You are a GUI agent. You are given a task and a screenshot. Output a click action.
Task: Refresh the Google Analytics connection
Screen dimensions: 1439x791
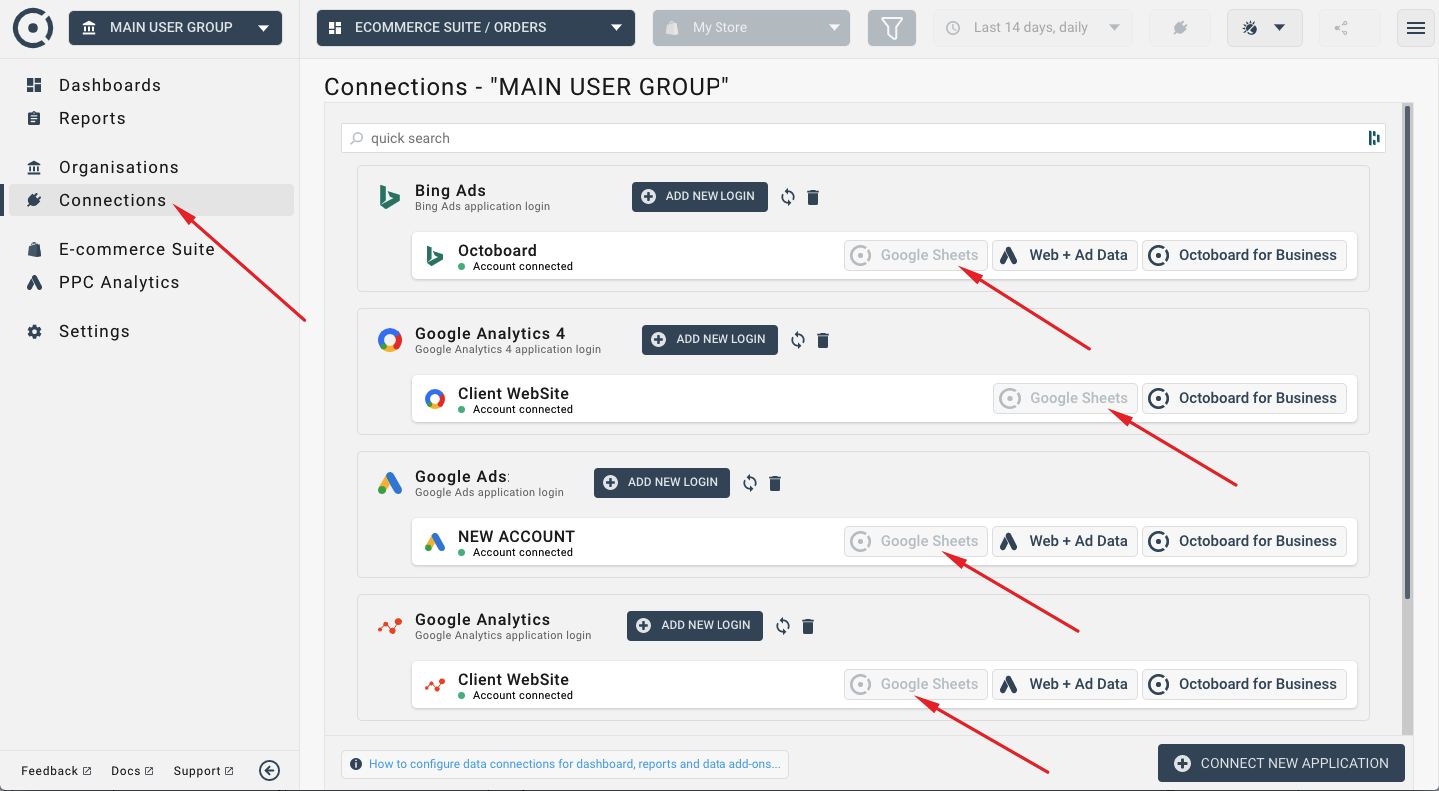(783, 626)
